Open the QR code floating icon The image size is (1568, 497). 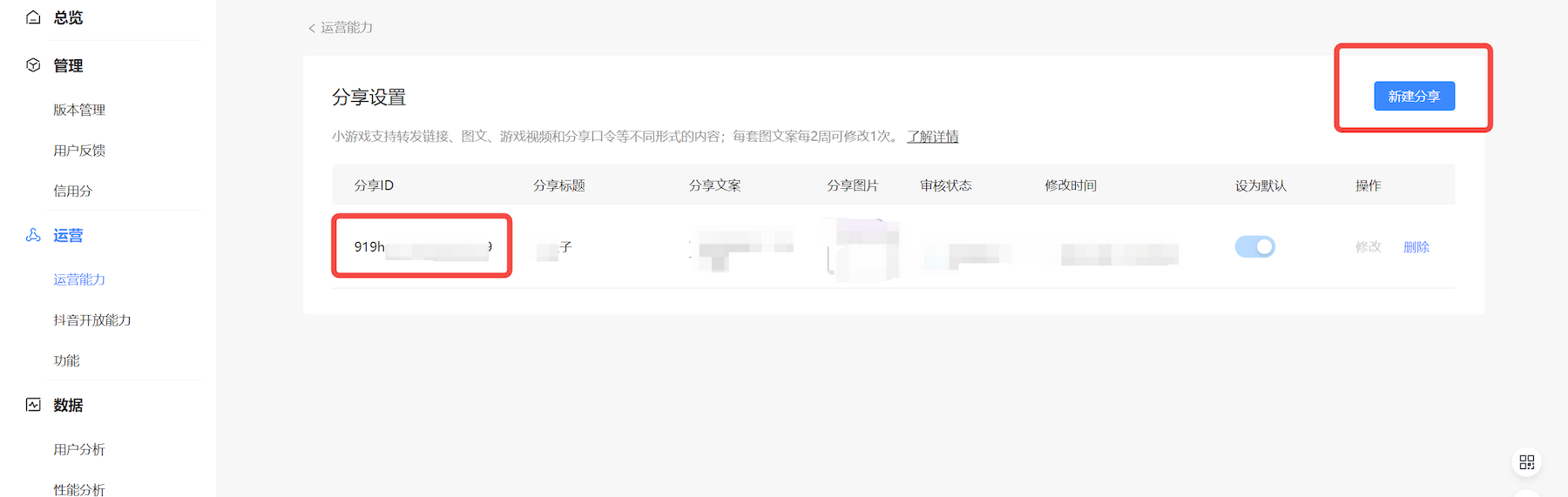[x=1526, y=462]
